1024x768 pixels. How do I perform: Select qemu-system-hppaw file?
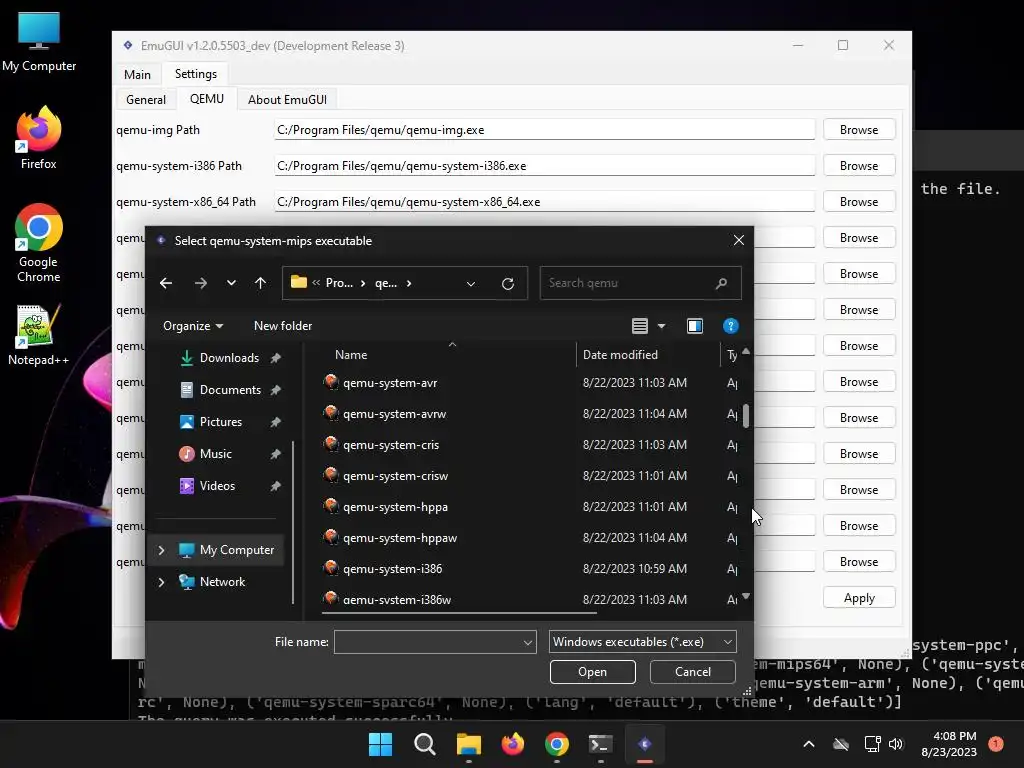[400, 538]
